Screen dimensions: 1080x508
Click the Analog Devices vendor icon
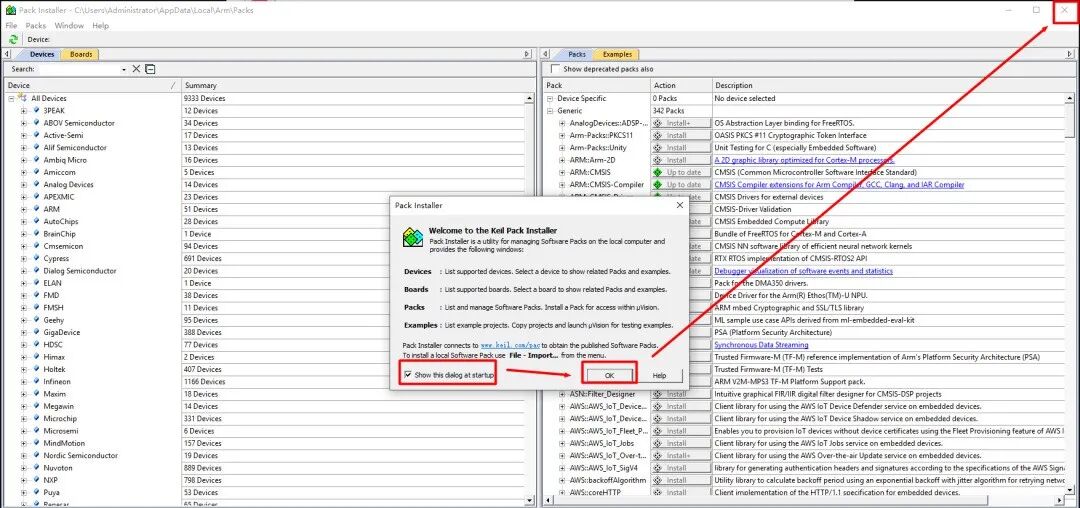click(x=36, y=184)
